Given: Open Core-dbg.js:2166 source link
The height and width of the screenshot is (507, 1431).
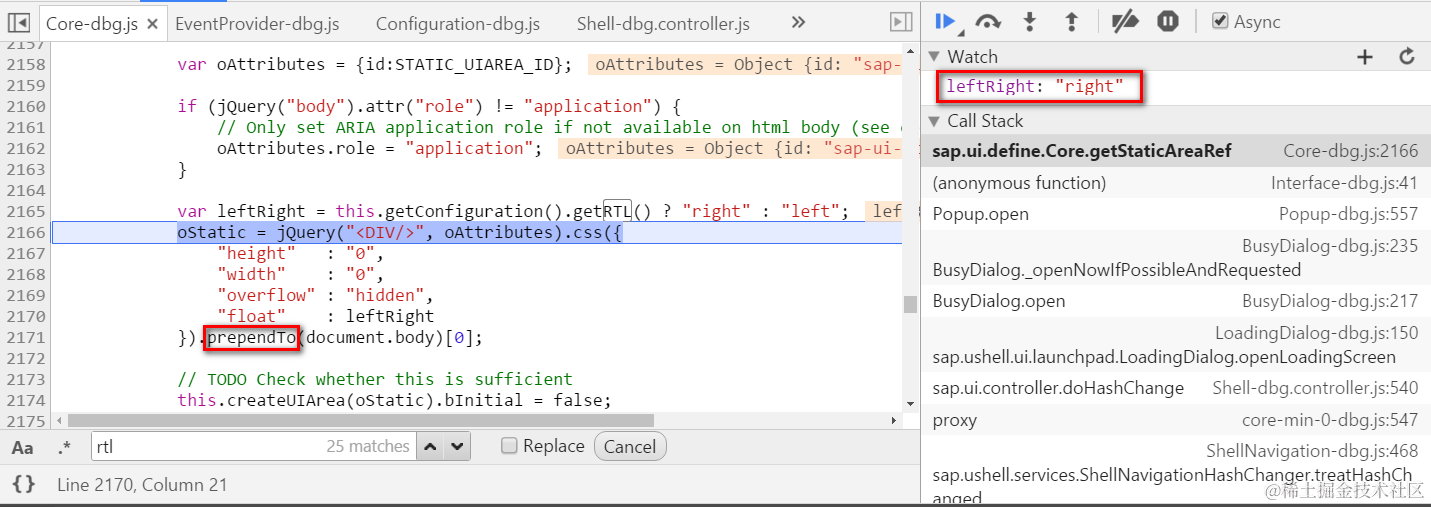Looking at the screenshot, I should [1351, 151].
